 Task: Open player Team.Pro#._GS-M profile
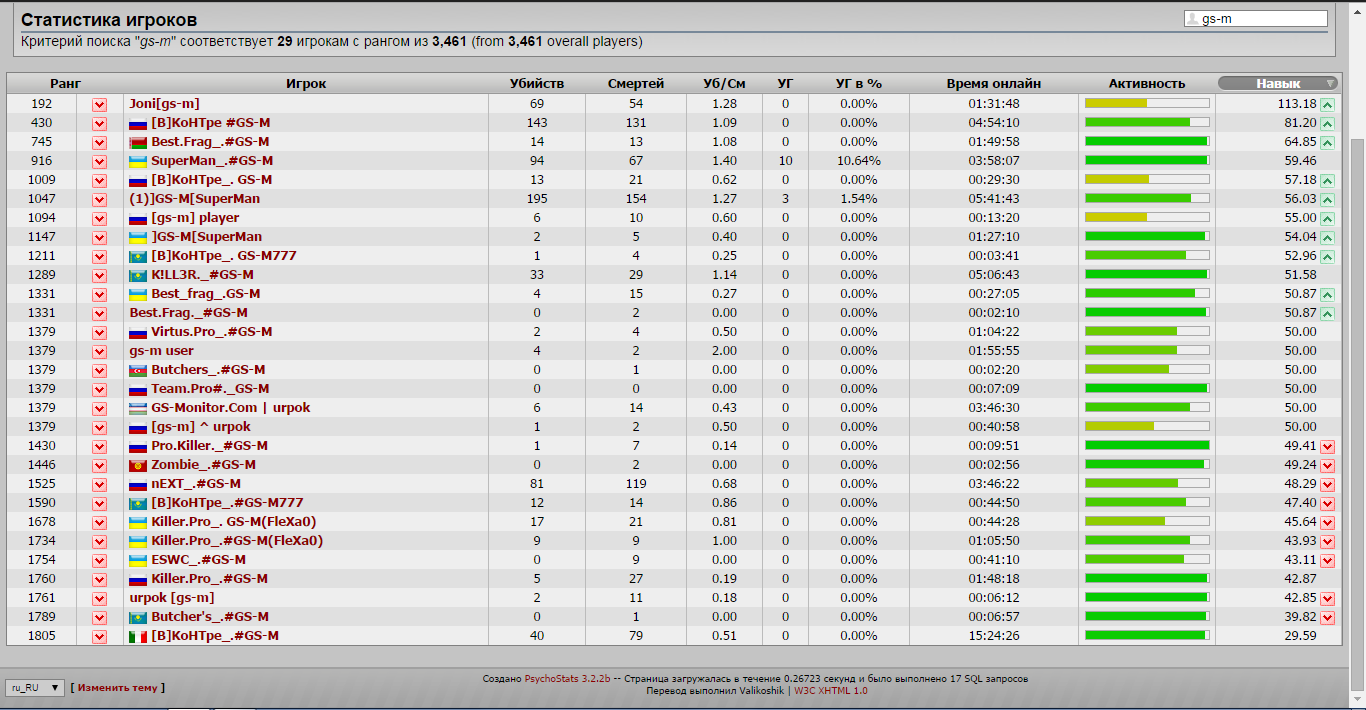(210, 389)
